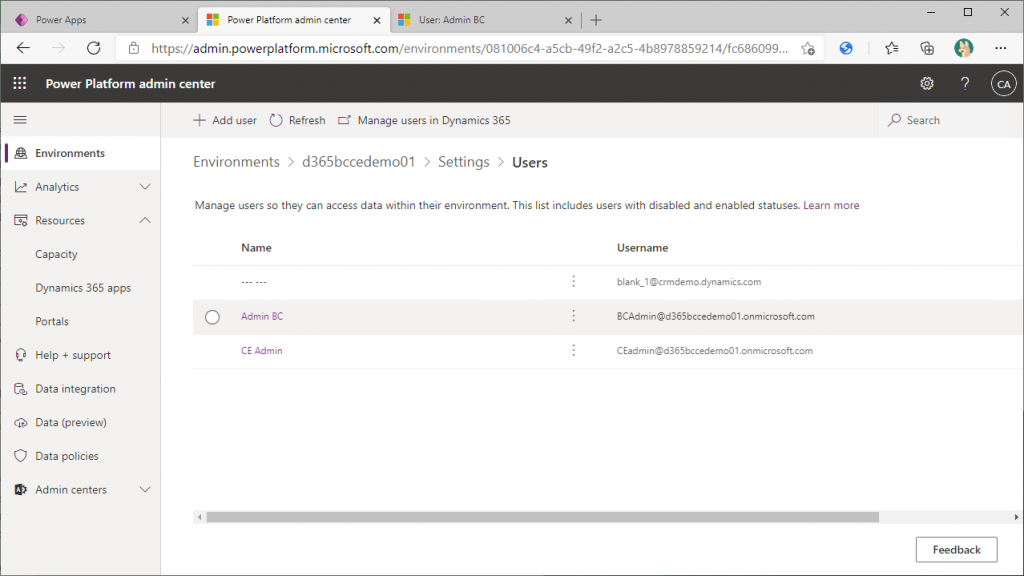View site information lock icon
This screenshot has height=576, width=1024.
point(134,48)
